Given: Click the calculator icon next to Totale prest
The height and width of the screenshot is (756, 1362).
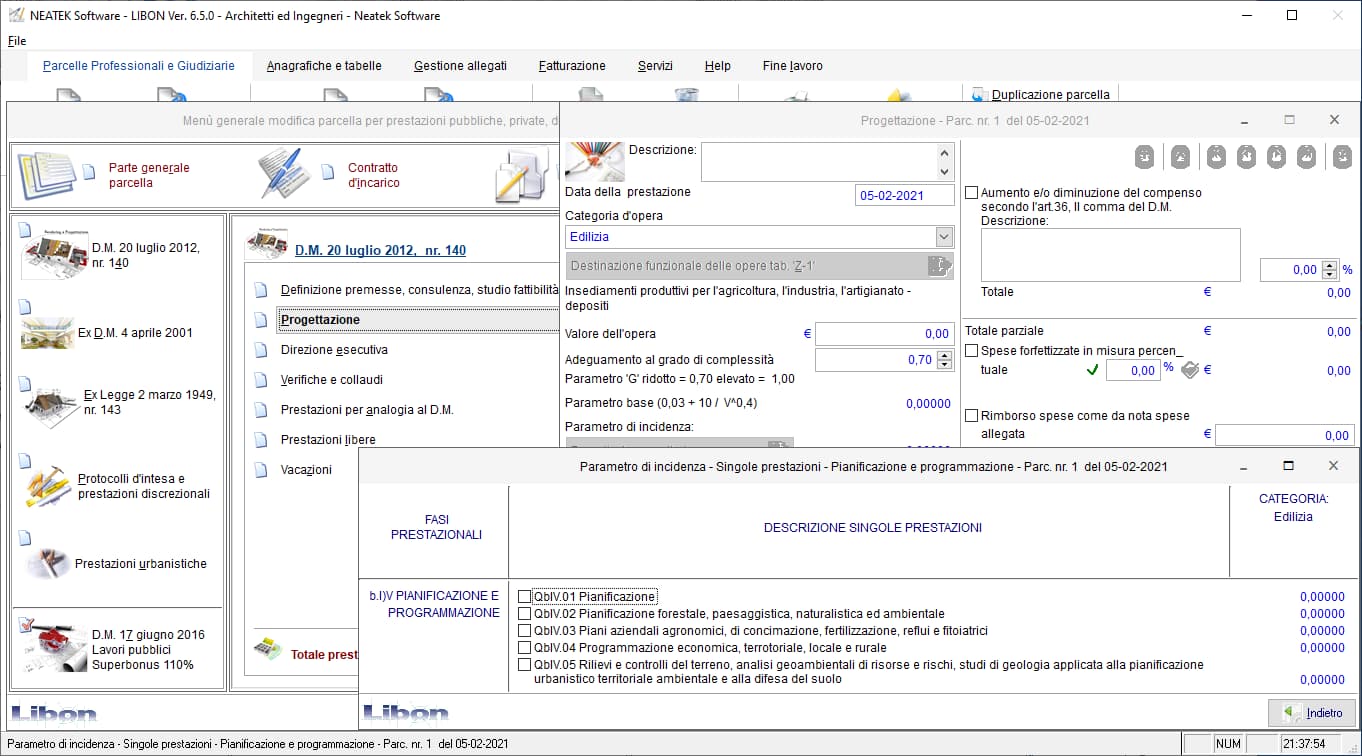Looking at the screenshot, I should point(267,648).
